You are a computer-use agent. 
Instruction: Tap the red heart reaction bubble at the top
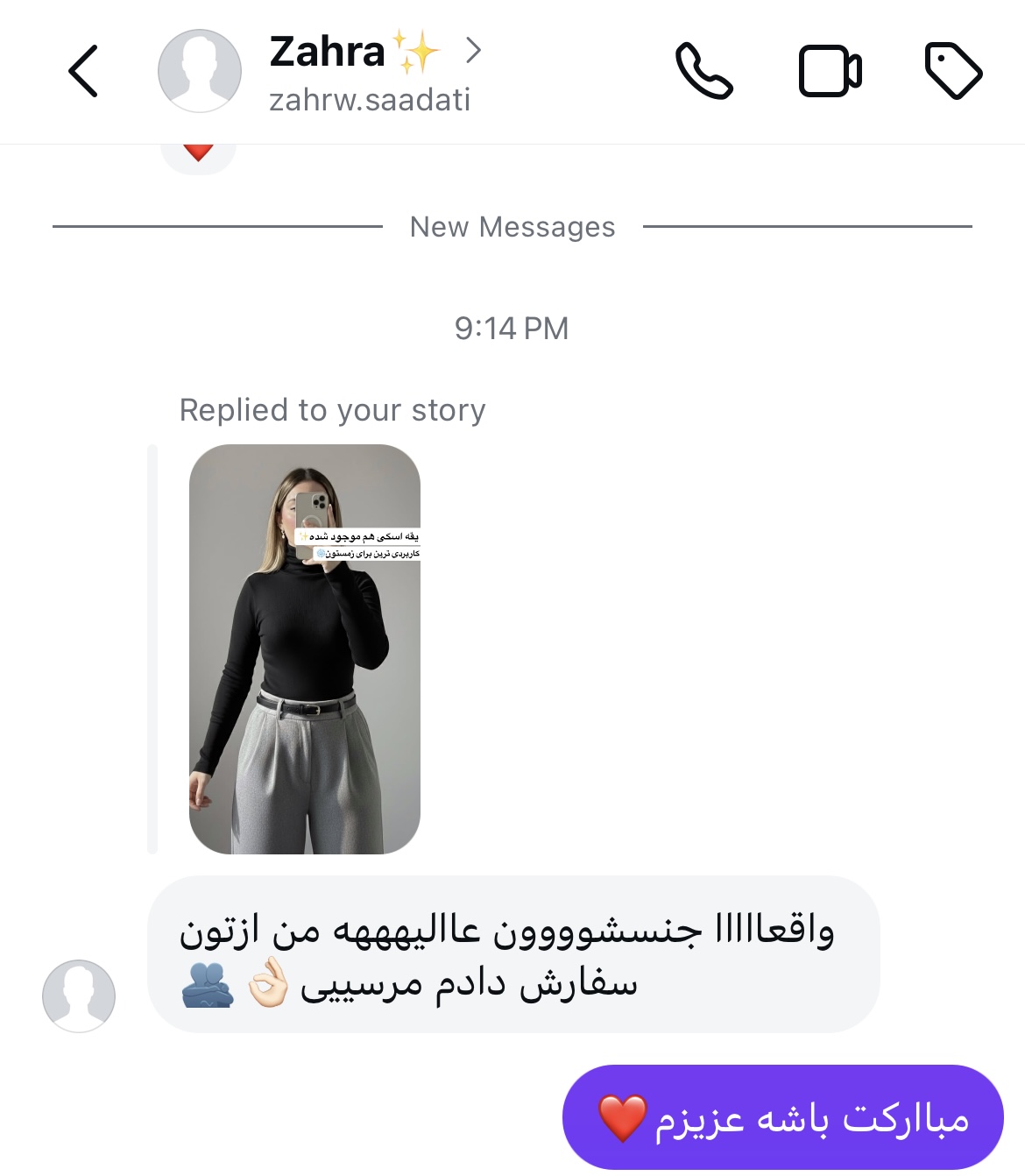(x=199, y=154)
